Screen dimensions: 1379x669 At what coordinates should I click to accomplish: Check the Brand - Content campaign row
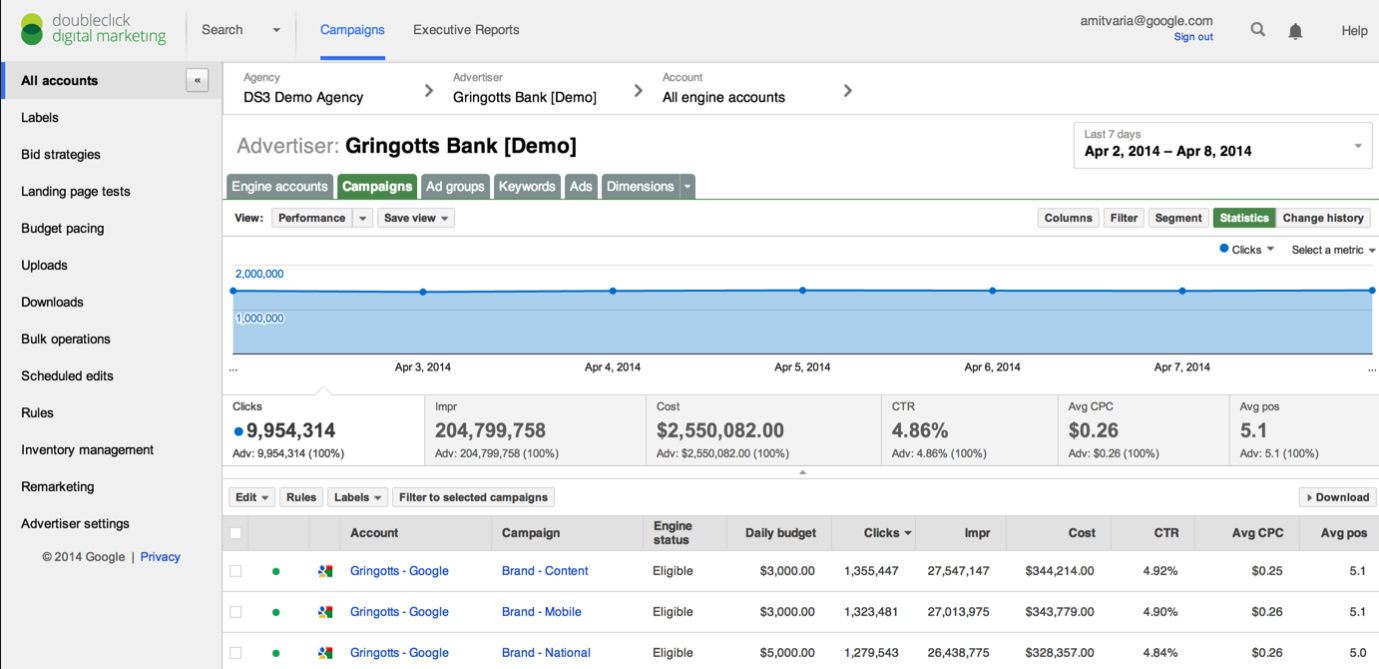tap(236, 571)
